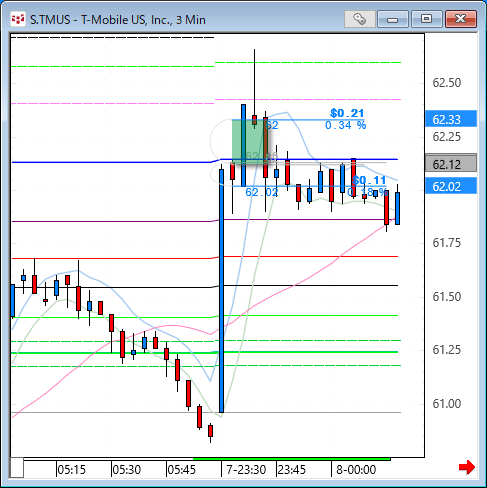Click the 7-23:30 time axis label

246,470
